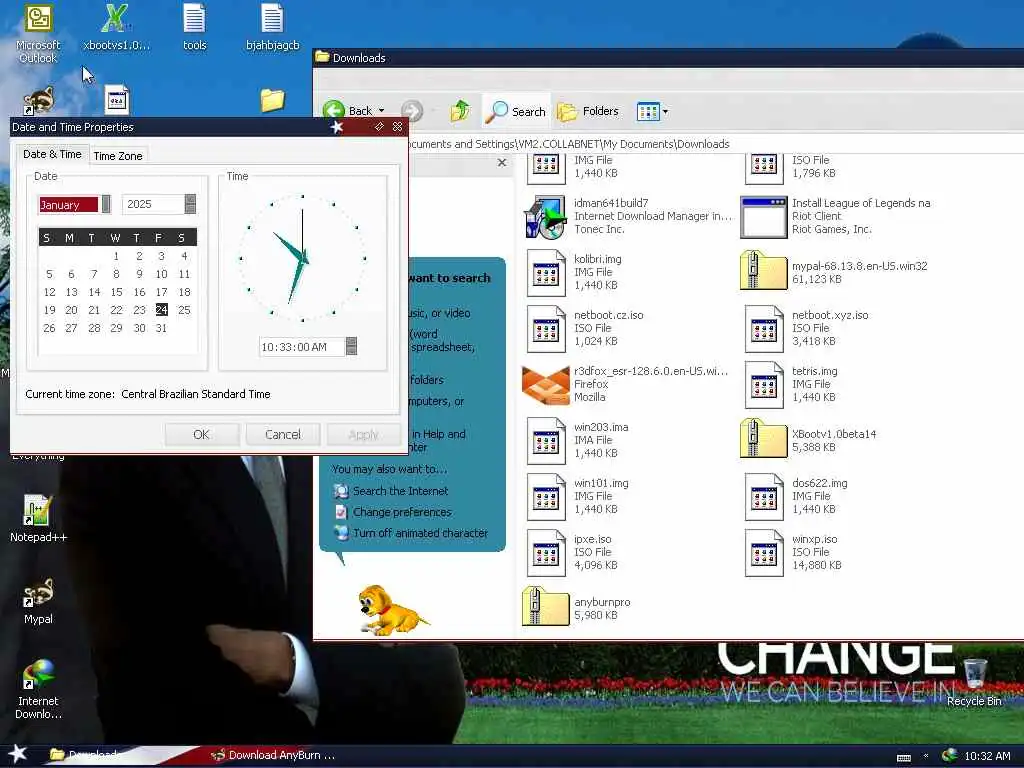Click the animated search dog character

click(392, 611)
